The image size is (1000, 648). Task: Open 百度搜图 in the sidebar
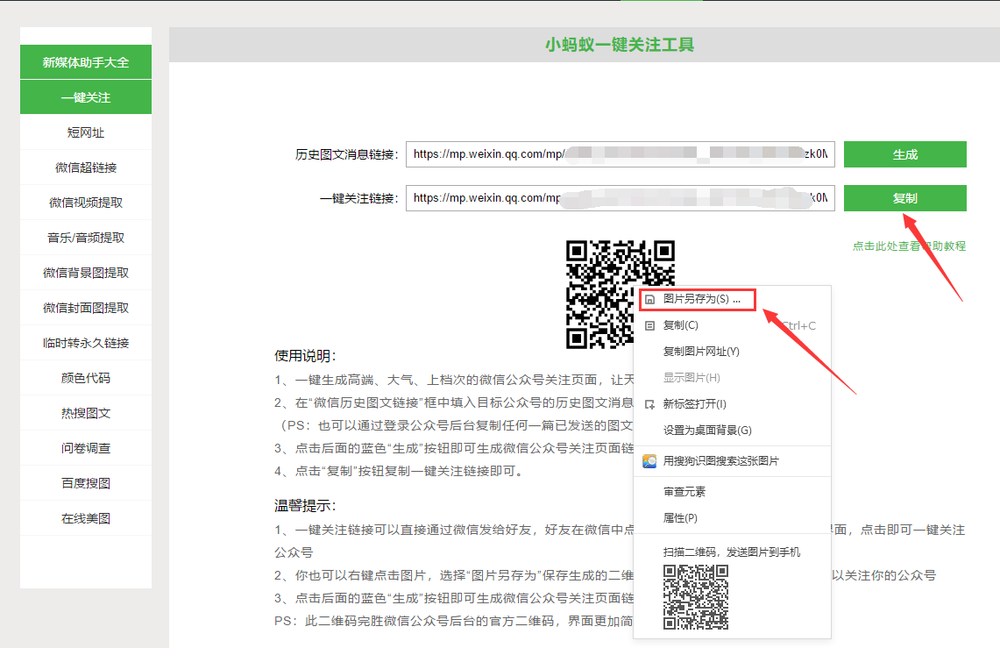coord(85,483)
